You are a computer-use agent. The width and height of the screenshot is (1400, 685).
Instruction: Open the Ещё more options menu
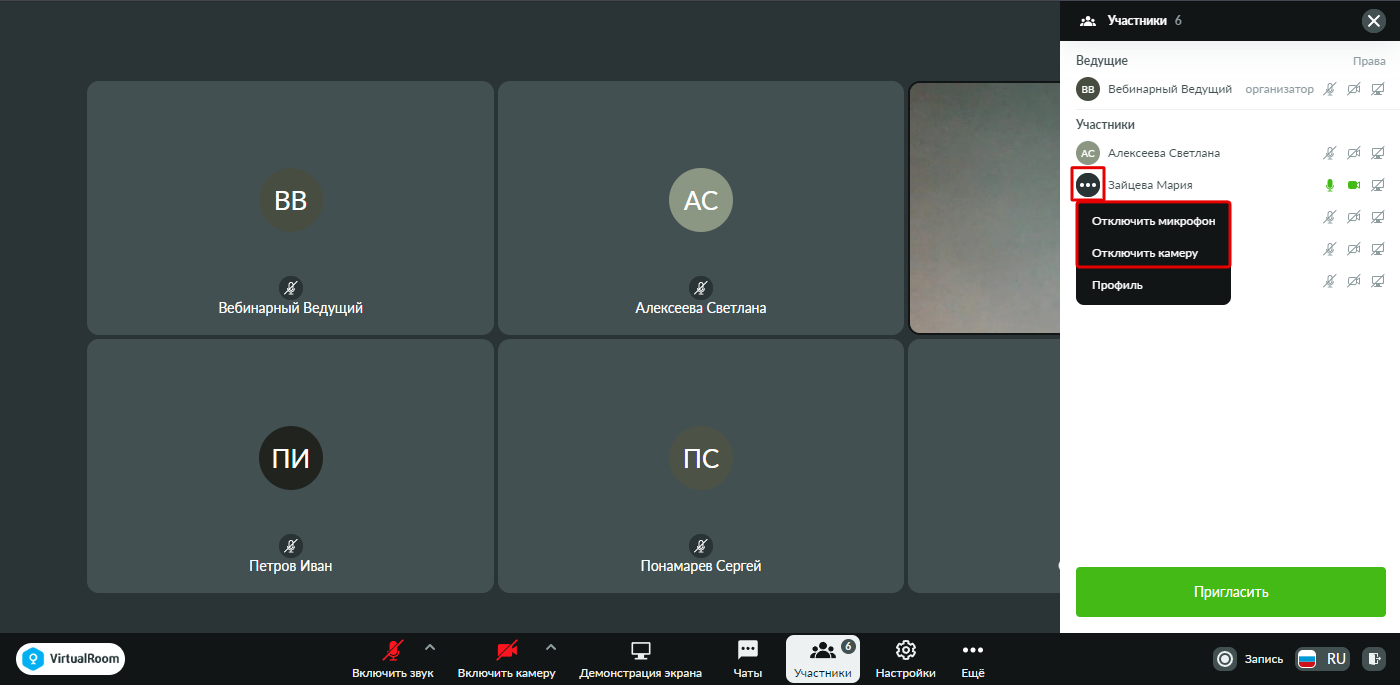(x=973, y=659)
